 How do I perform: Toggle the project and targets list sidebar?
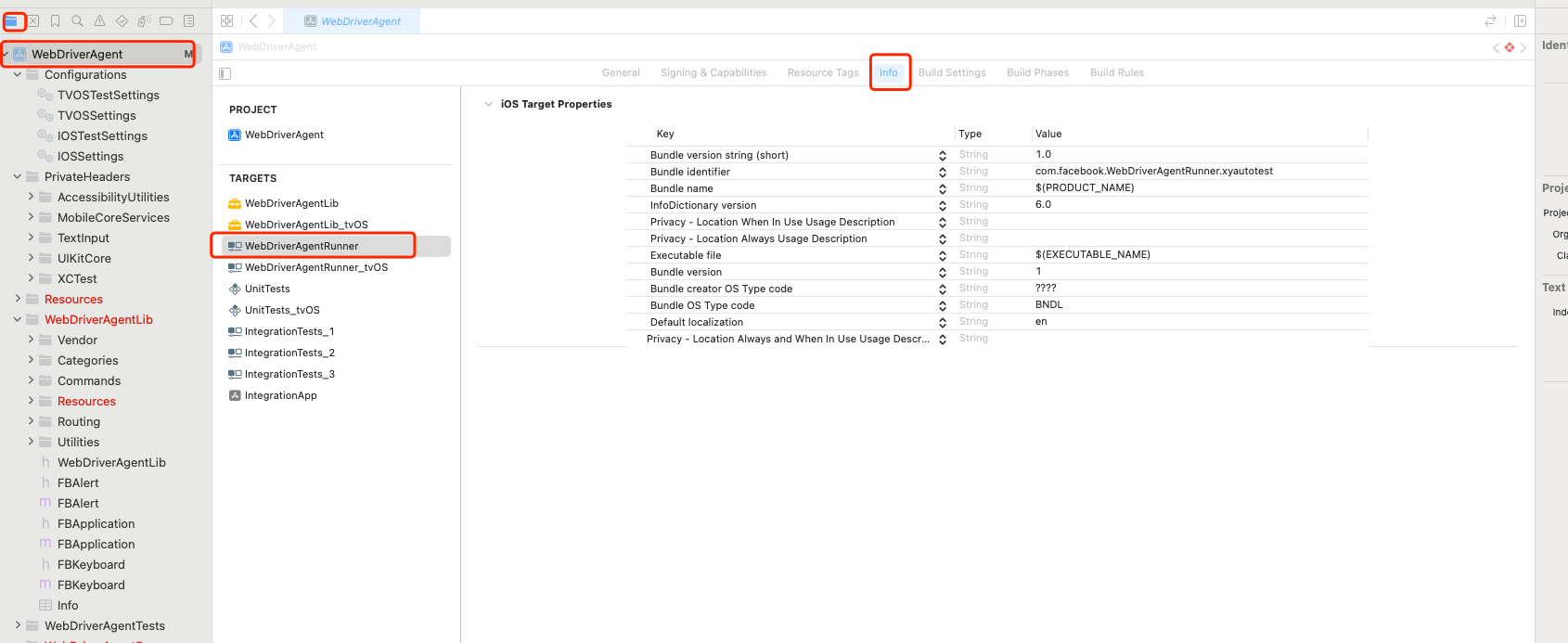225,73
